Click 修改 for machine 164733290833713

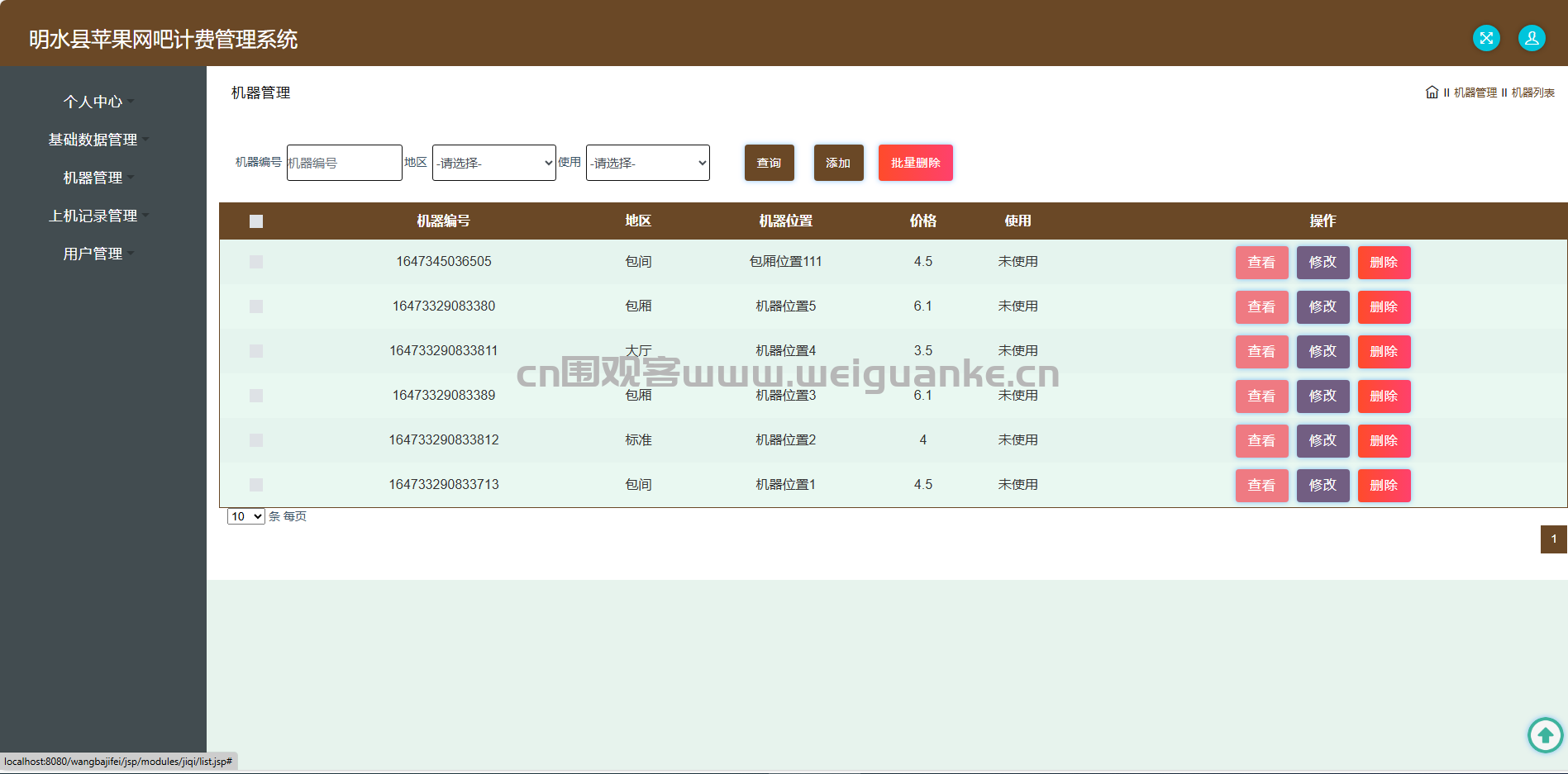(1323, 486)
